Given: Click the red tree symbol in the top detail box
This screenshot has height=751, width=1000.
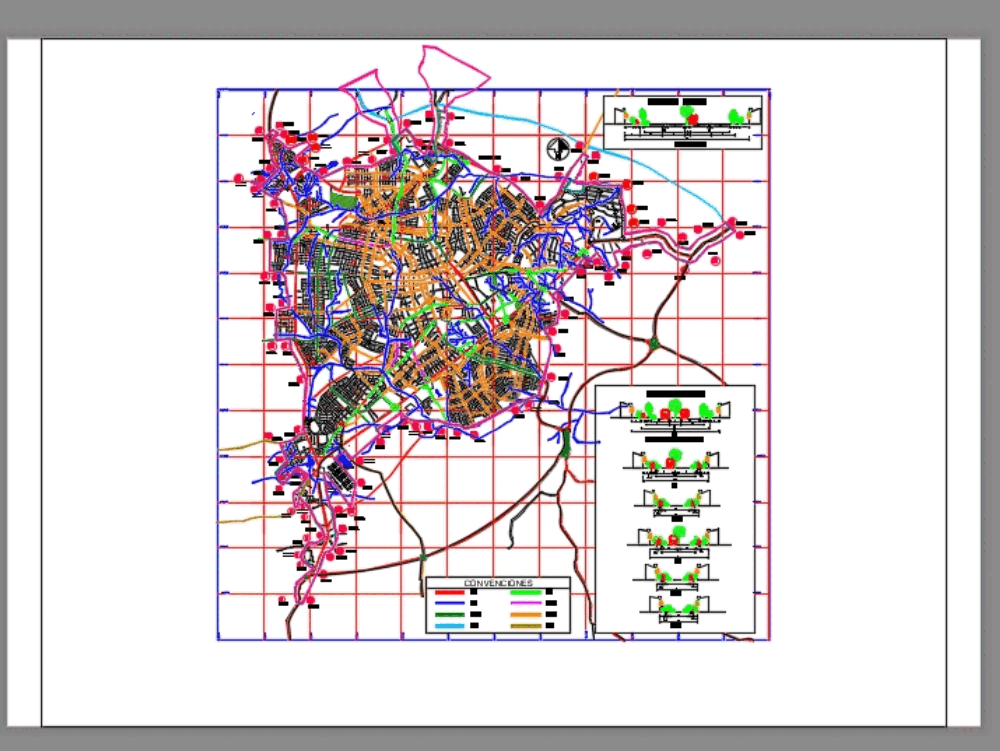Looking at the screenshot, I should point(693,119).
